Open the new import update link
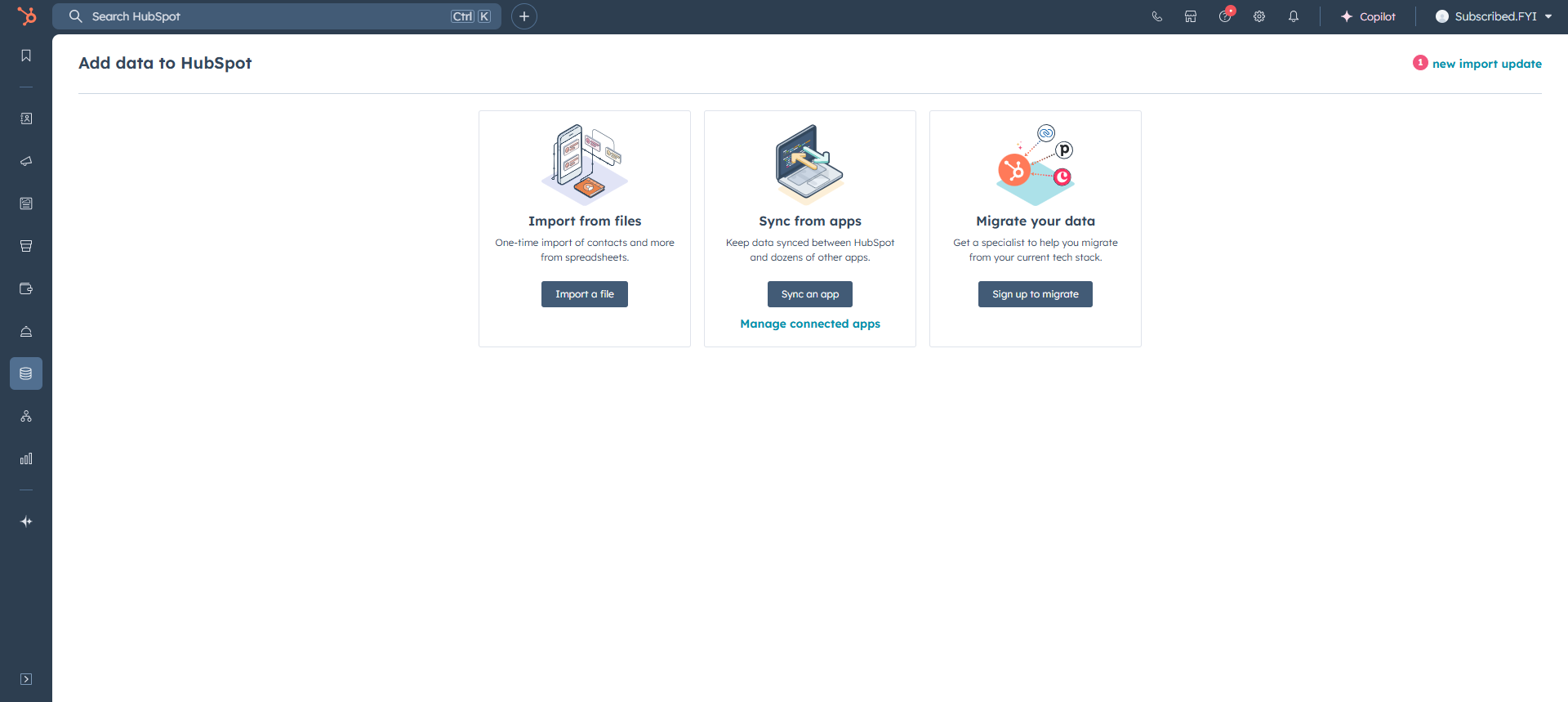Viewport: 1568px width, 702px height. 1487,64
